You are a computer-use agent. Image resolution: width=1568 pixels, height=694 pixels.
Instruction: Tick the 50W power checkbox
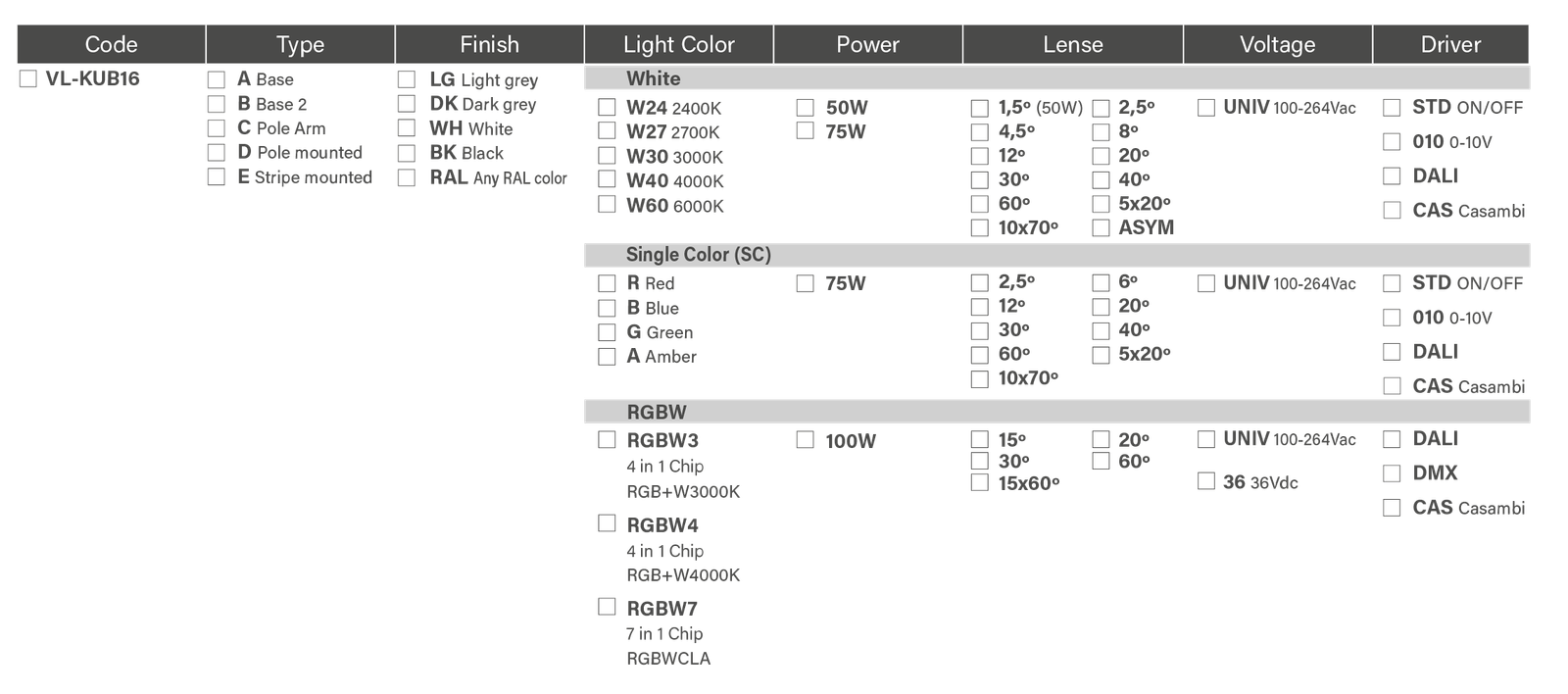806,107
